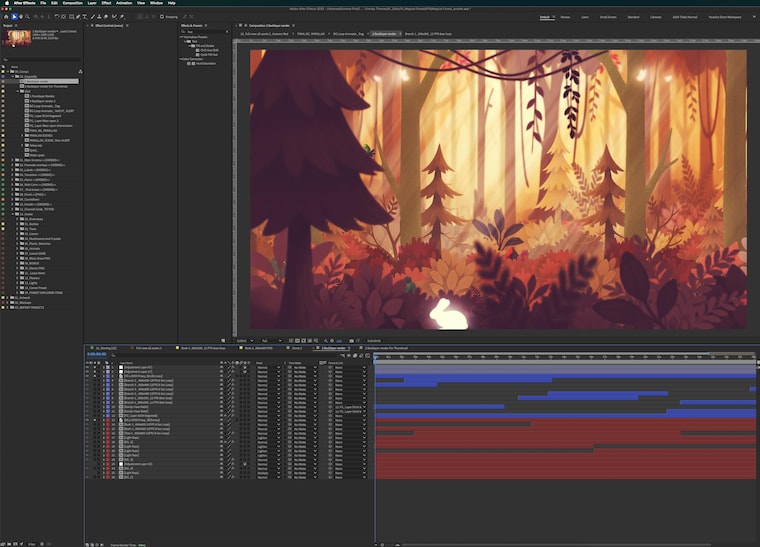Viewport: 760px width, 547px height.
Task: Open Lighten blending mode dropdown on layer 17
Action: pyautogui.click(x=268, y=438)
